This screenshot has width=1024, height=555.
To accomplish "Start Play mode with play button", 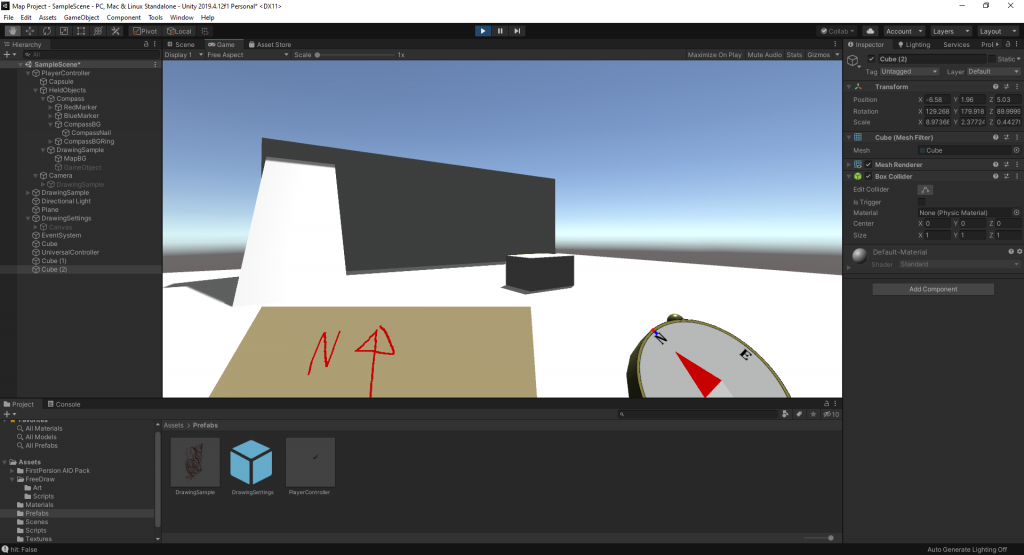I will tap(483, 31).
